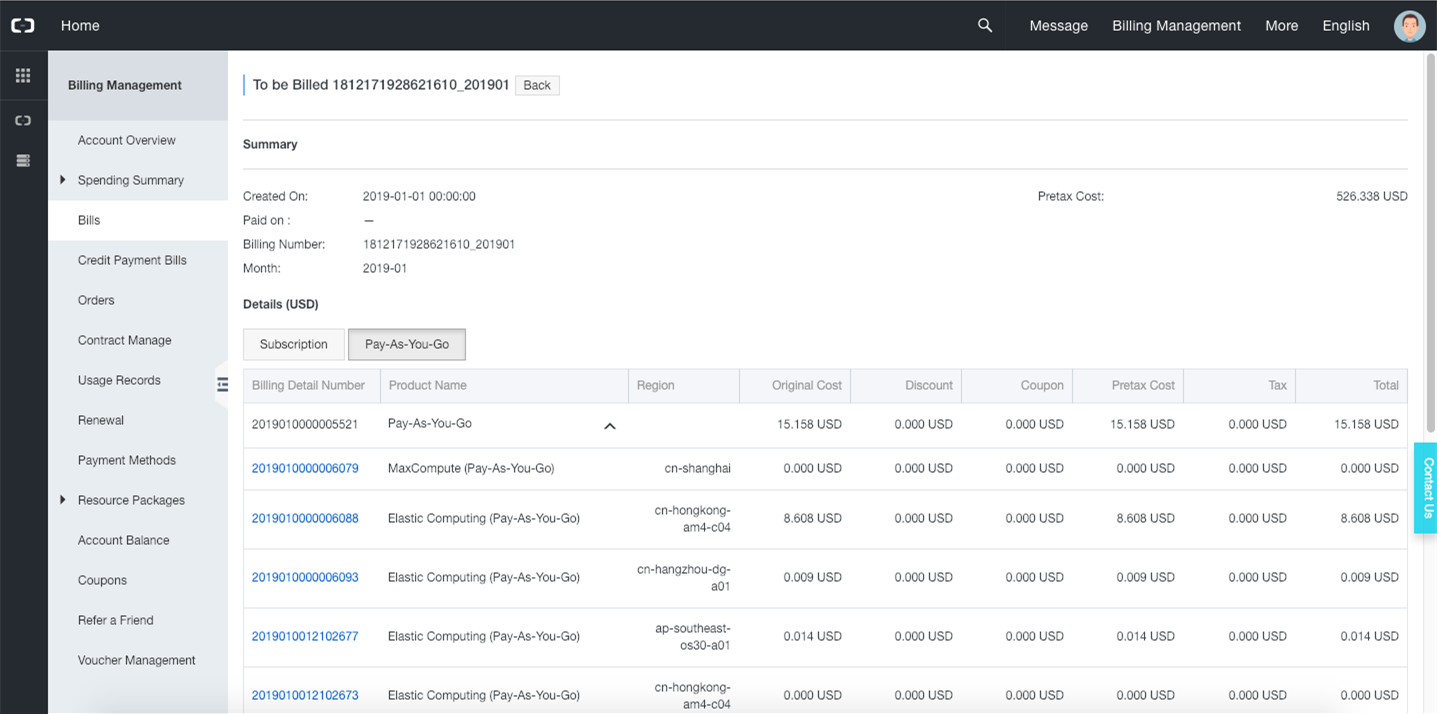This screenshot has width=1437, height=714.
Task: Open the user avatar profile menu
Action: (x=1410, y=26)
